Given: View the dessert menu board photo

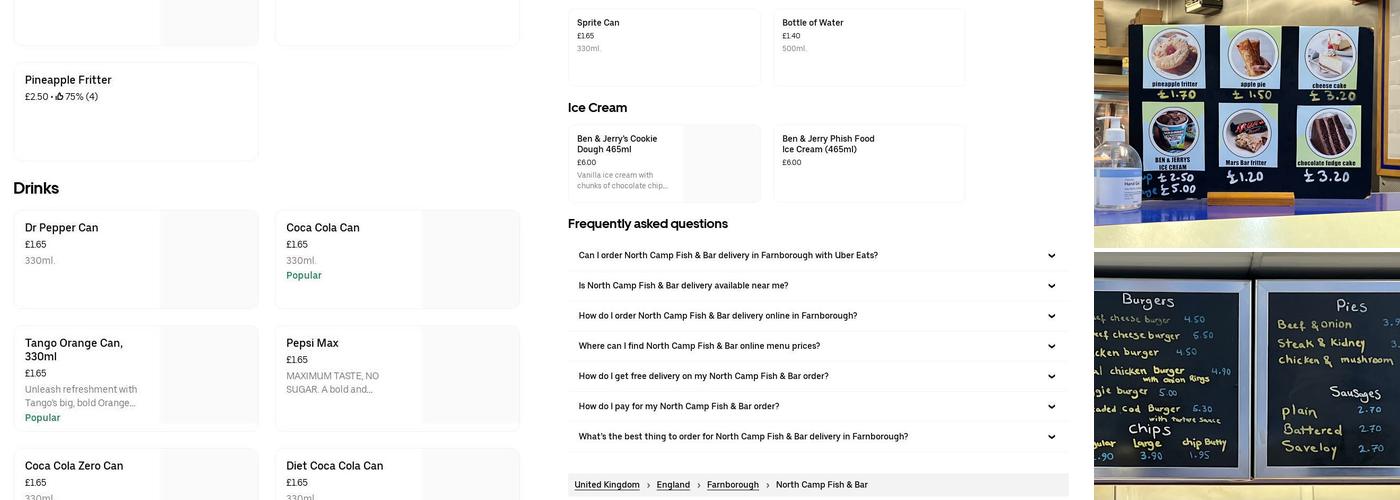Looking at the screenshot, I should [1247, 123].
